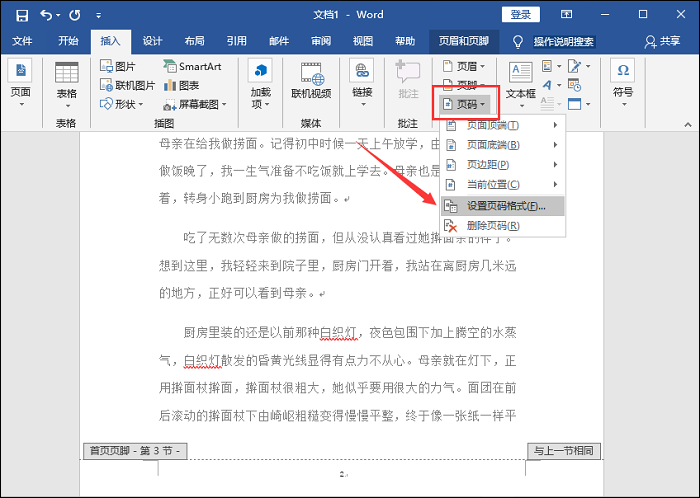Screen dimensions: 700x498
Task: Insert a picture with 图片
Action: click(118, 66)
